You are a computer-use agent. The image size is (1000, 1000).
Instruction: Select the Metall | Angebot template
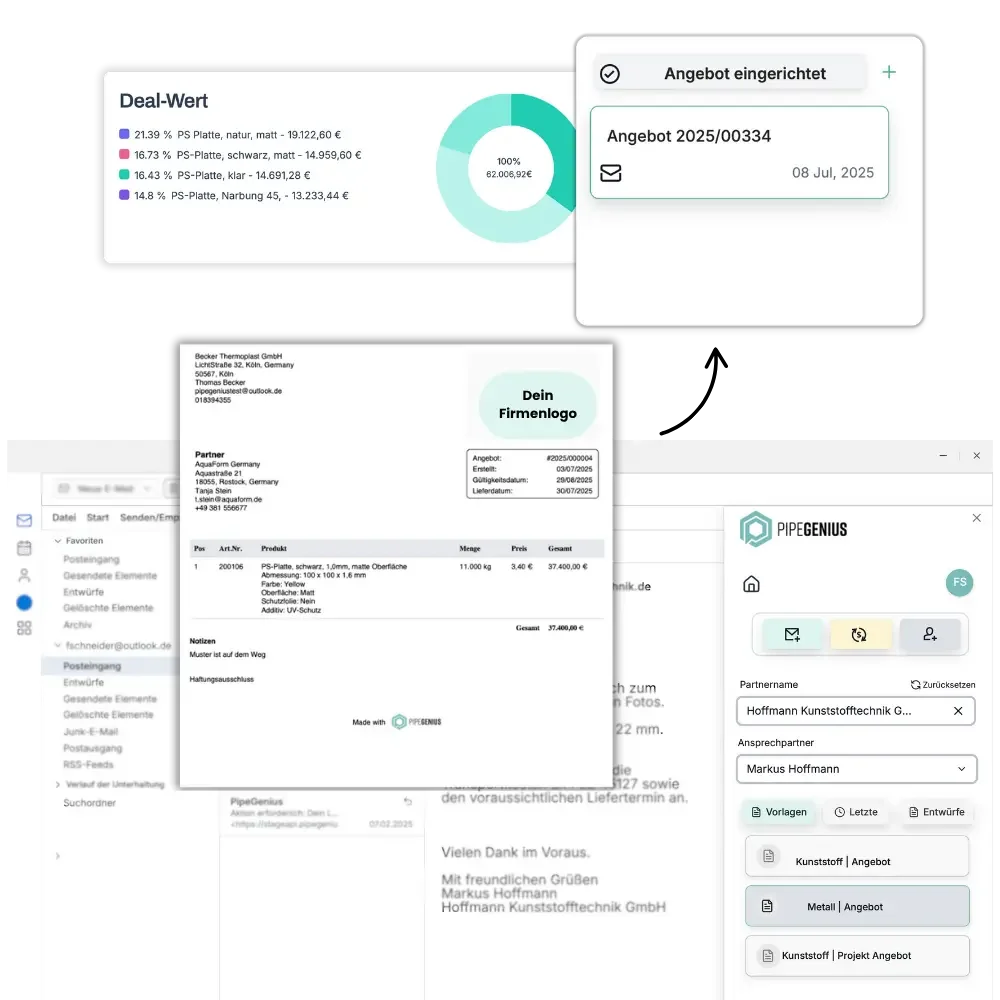857,906
